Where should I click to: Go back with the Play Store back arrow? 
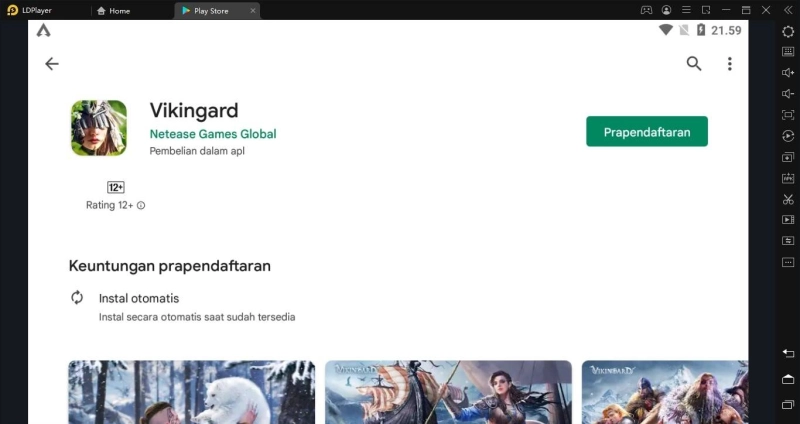point(52,64)
